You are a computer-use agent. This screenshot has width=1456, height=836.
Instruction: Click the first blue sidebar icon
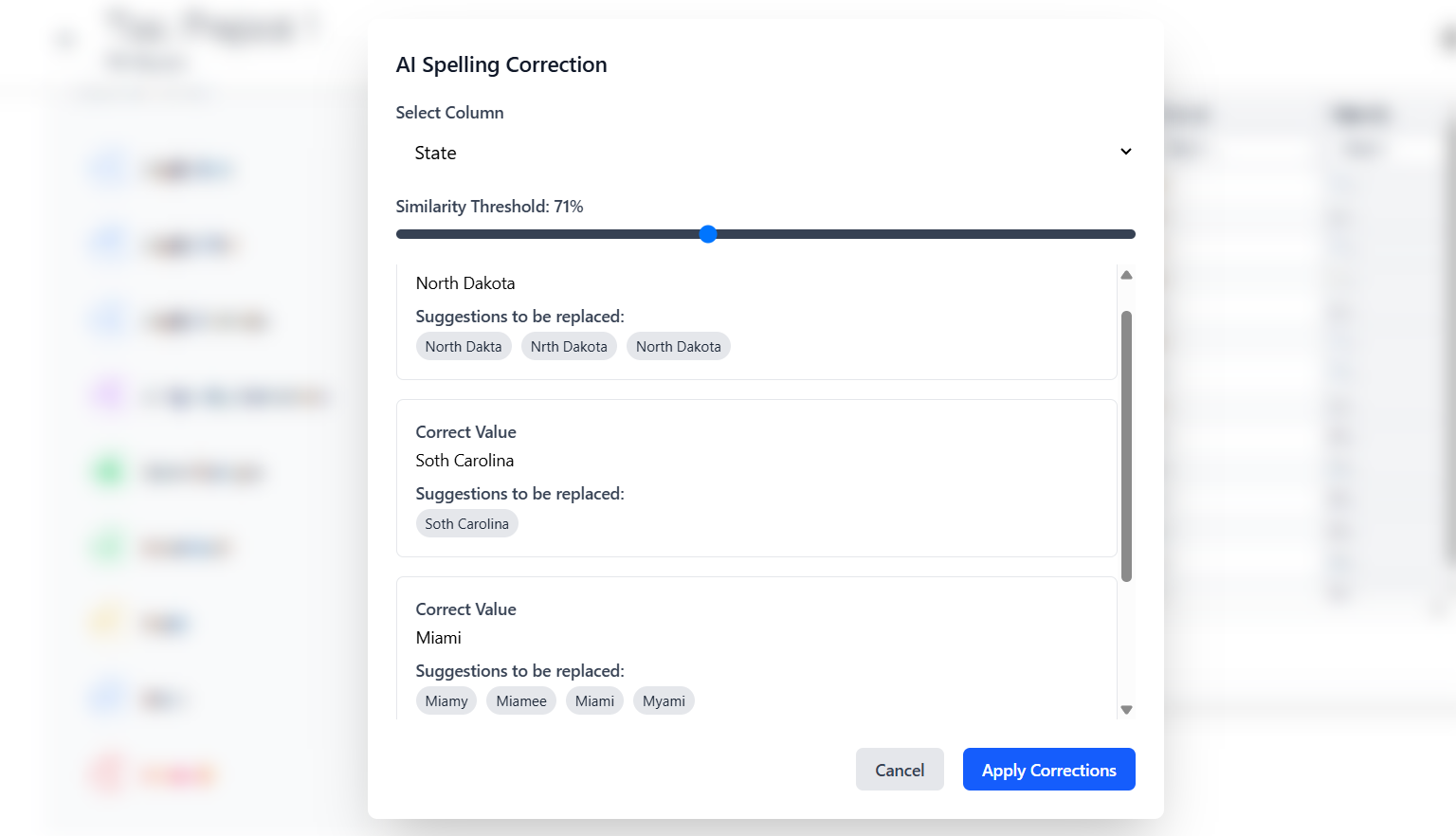click(x=107, y=169)
